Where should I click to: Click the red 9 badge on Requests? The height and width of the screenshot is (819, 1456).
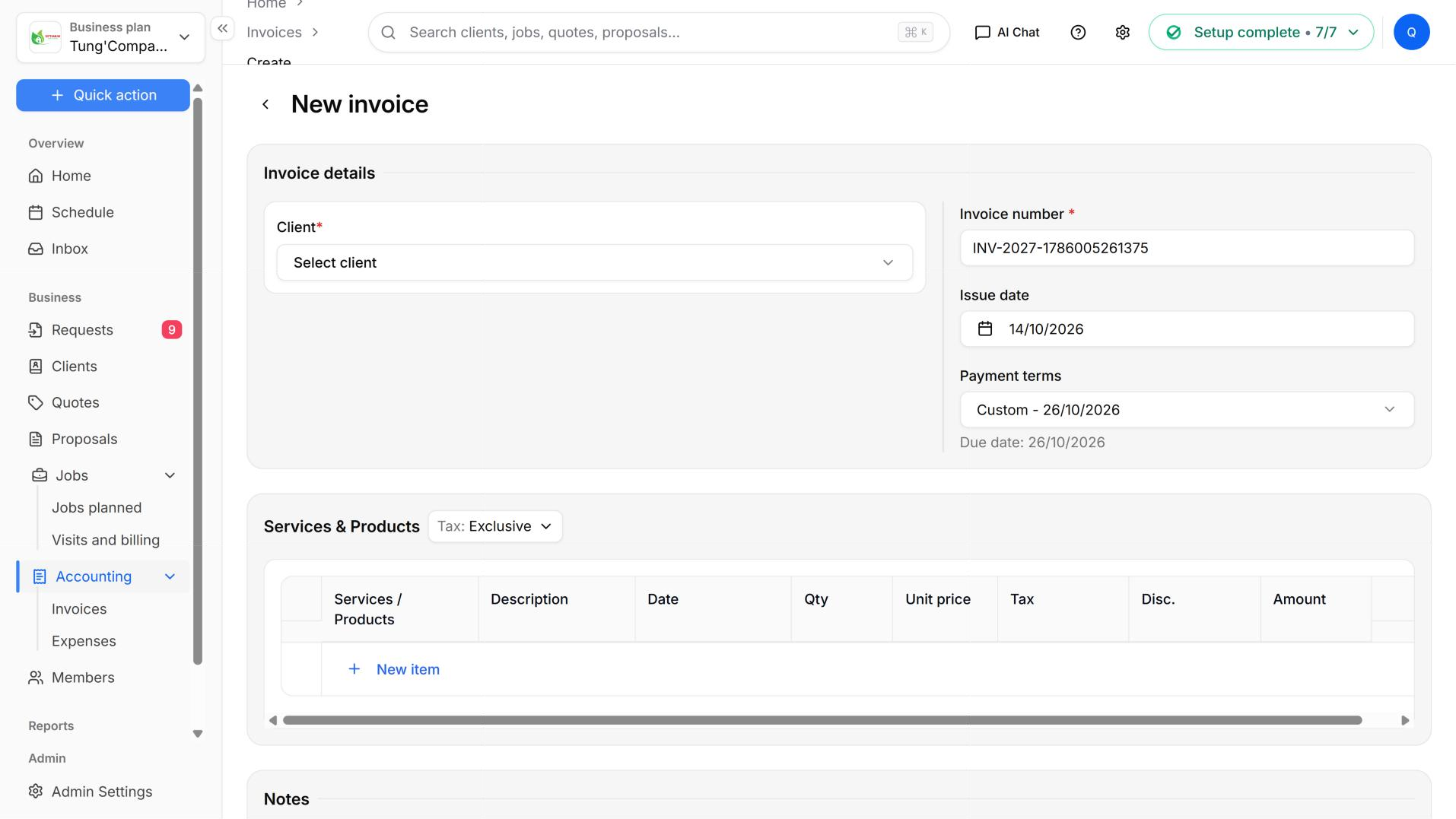pyautogui.click(x=172, y=330)
